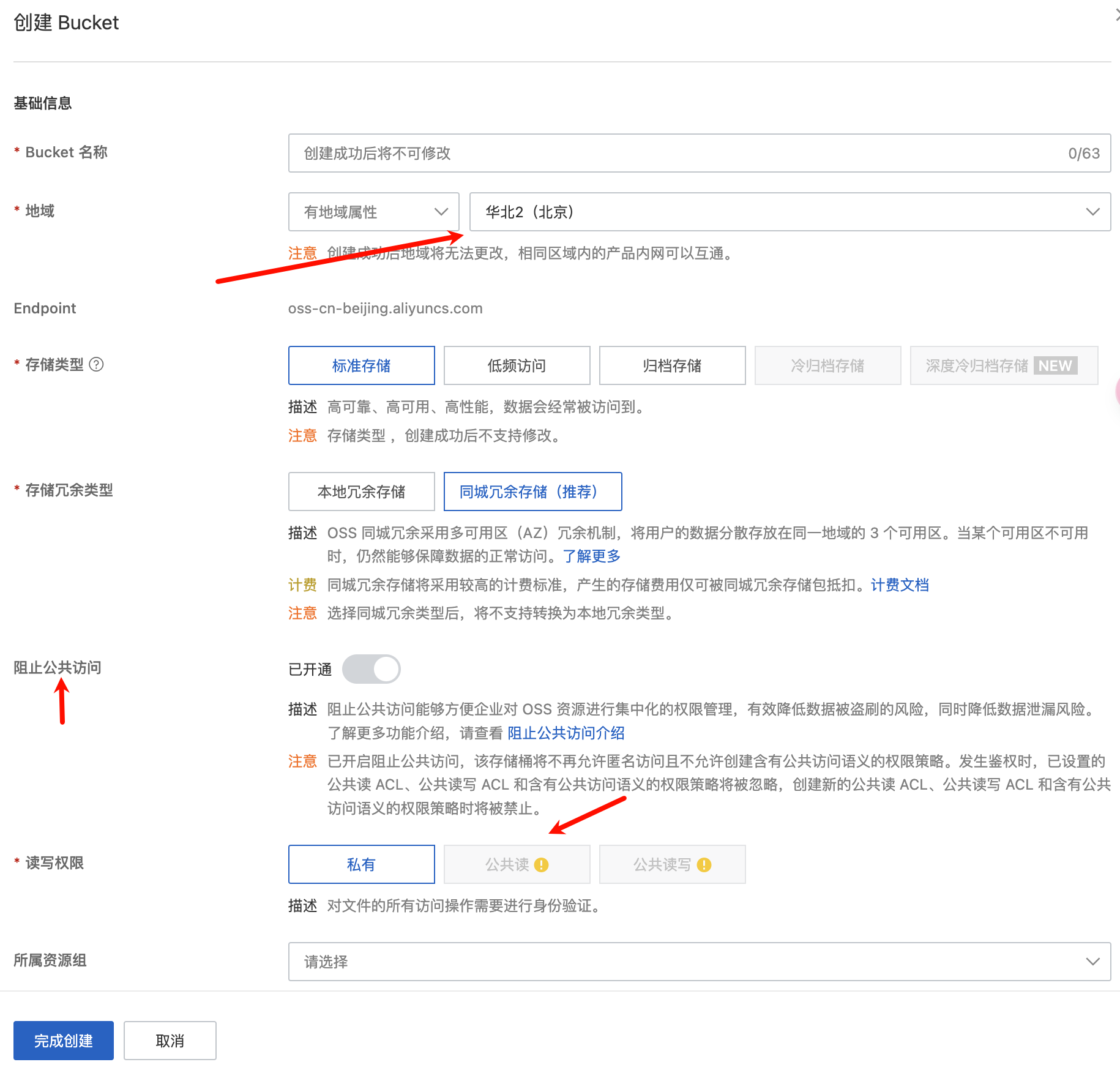The height and width of the screenshot is (1081, 1120).
Task: Click the warning icon on 公共读 option
Action: 541,864
